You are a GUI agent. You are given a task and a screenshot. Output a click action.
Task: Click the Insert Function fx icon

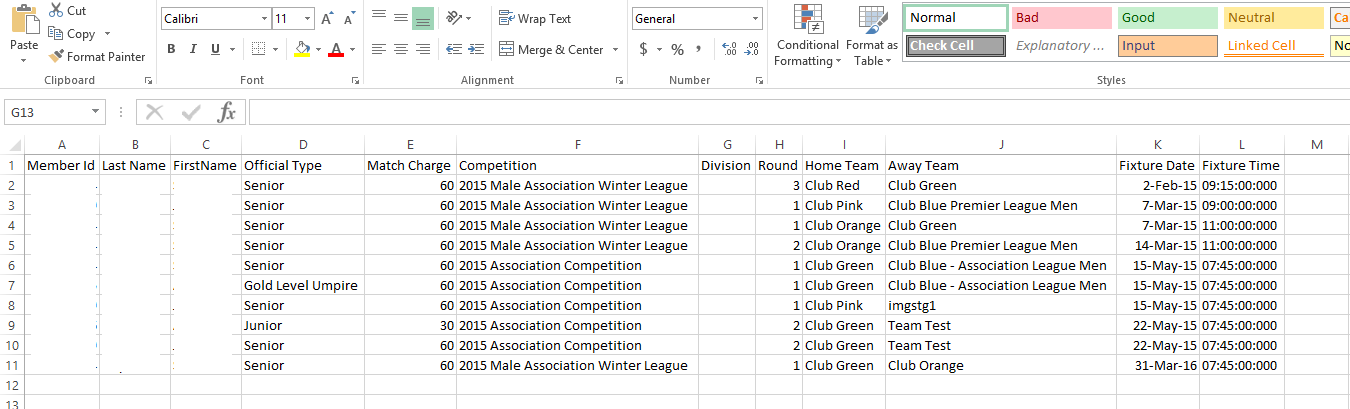tap(227, 113)
